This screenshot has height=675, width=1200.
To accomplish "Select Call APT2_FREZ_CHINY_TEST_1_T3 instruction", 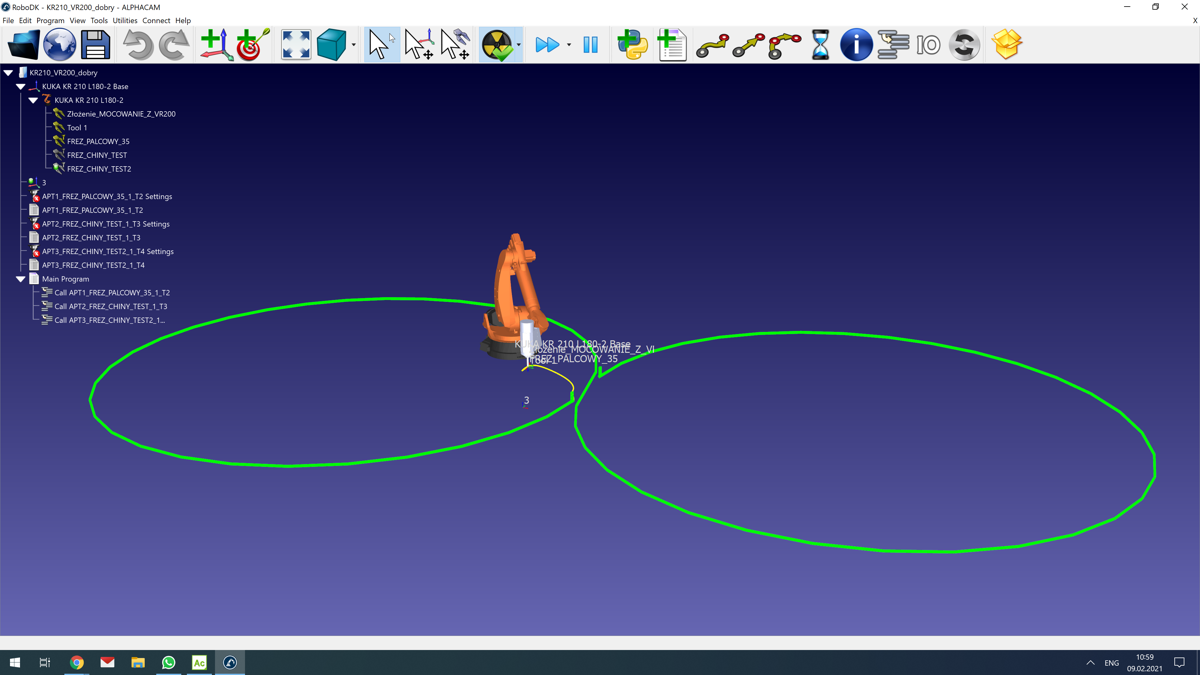I will [111, 307].
